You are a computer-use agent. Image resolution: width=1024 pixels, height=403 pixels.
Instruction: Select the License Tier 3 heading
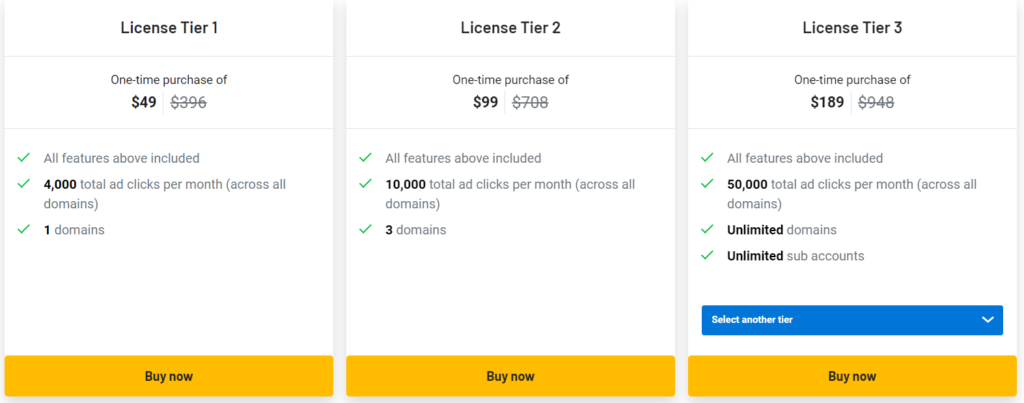pos(852,28)
